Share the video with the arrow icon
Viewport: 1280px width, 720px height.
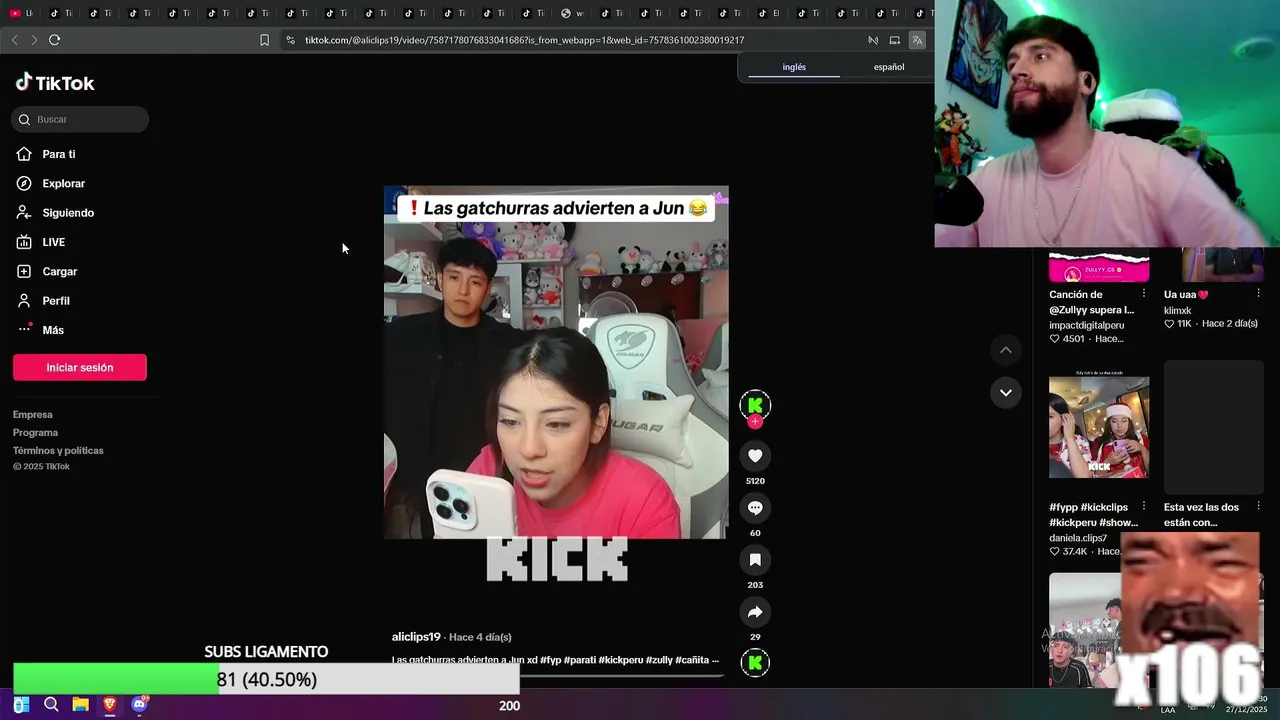pos(755,612)
